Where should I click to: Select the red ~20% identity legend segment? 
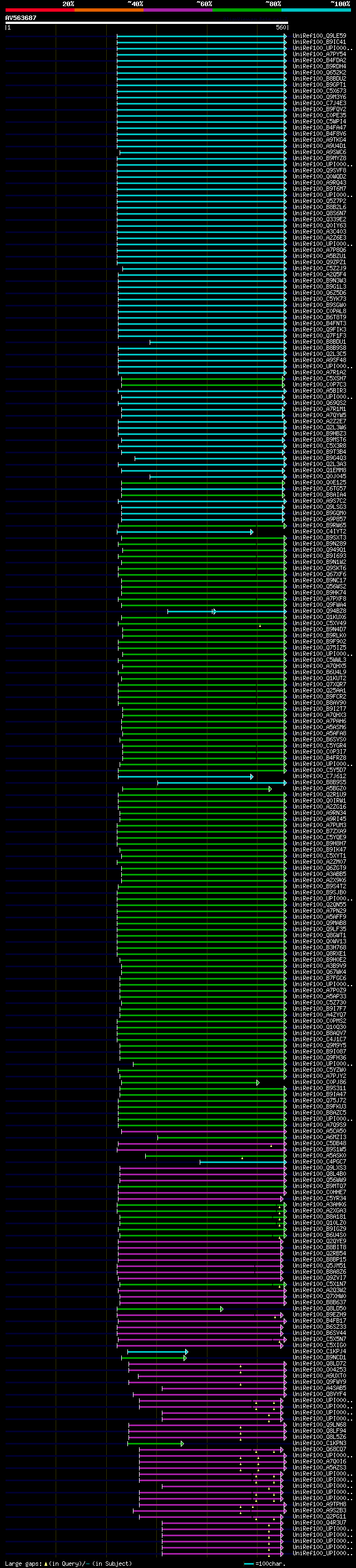[x=39, y=10]
